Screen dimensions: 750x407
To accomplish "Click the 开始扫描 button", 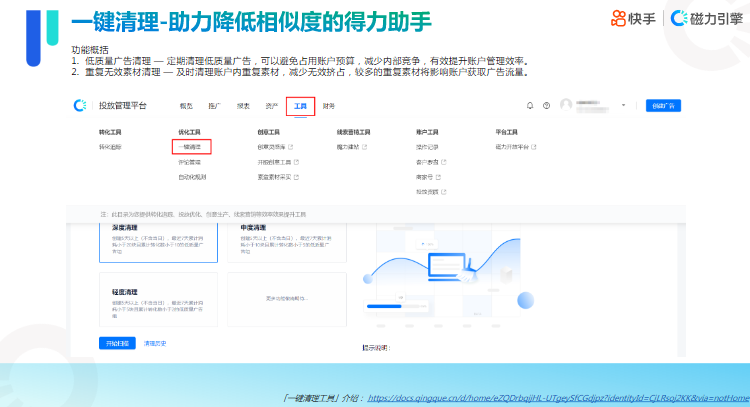I will [117, 343].
